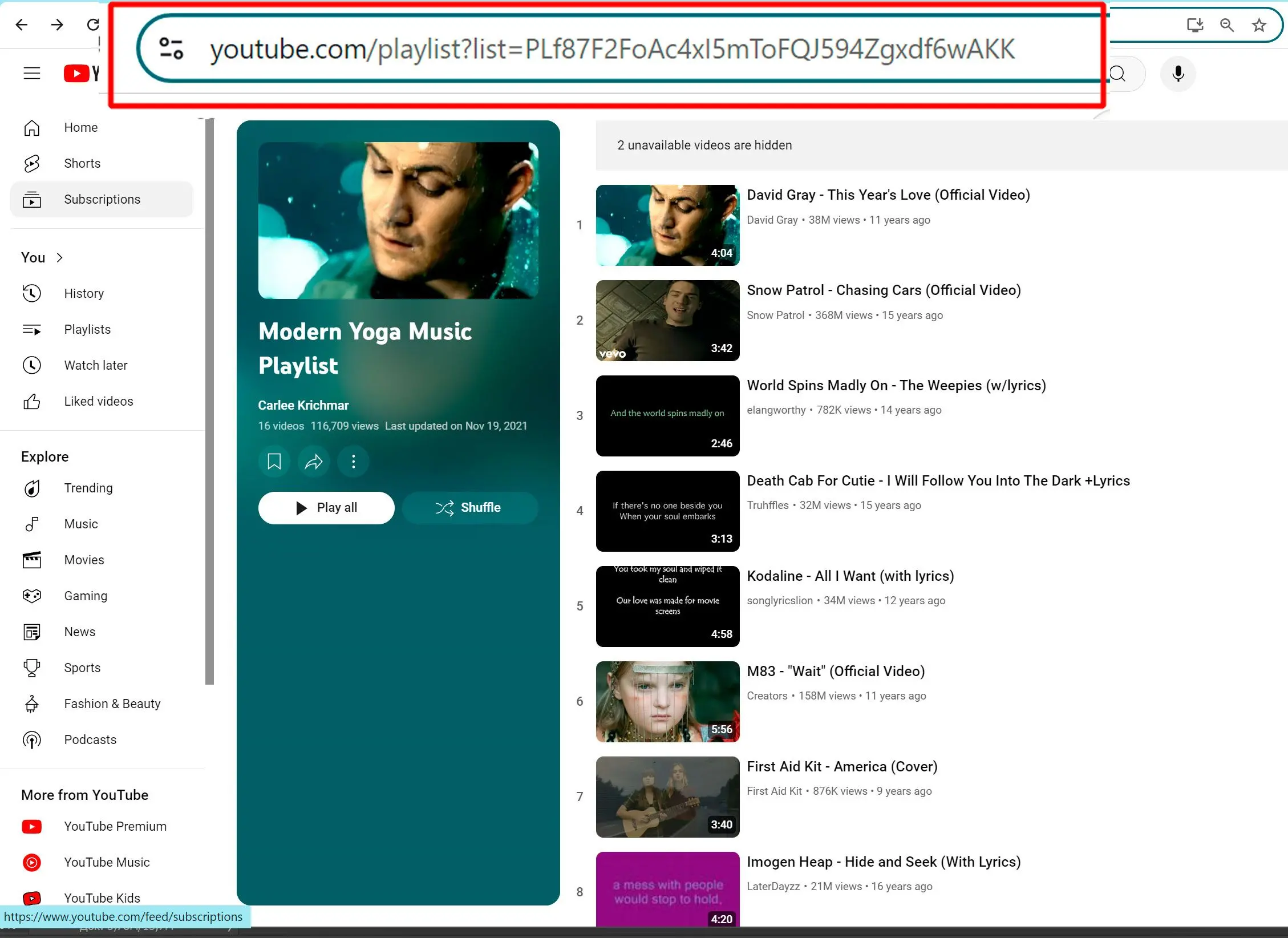Click the "More from YouTube" heading
1288x938 pixels.
point(84,795)
